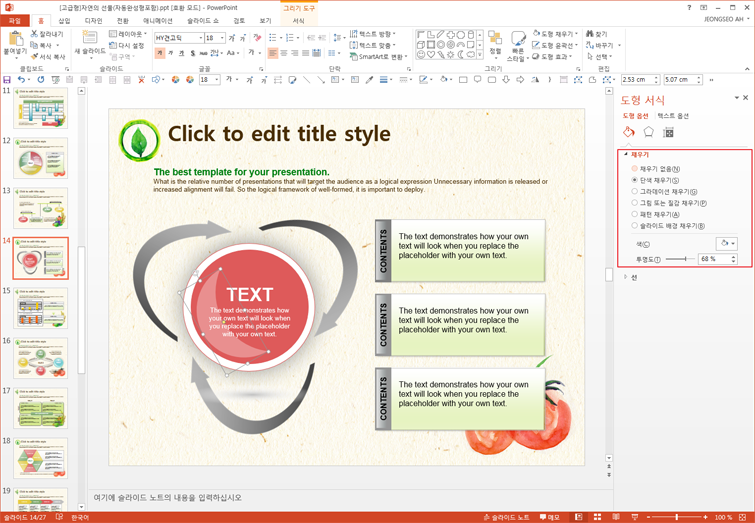Open Shape Fill (도형 채우기) dropdown
Image resolution: width=755 pixels, height=523 pixels.
555,34
